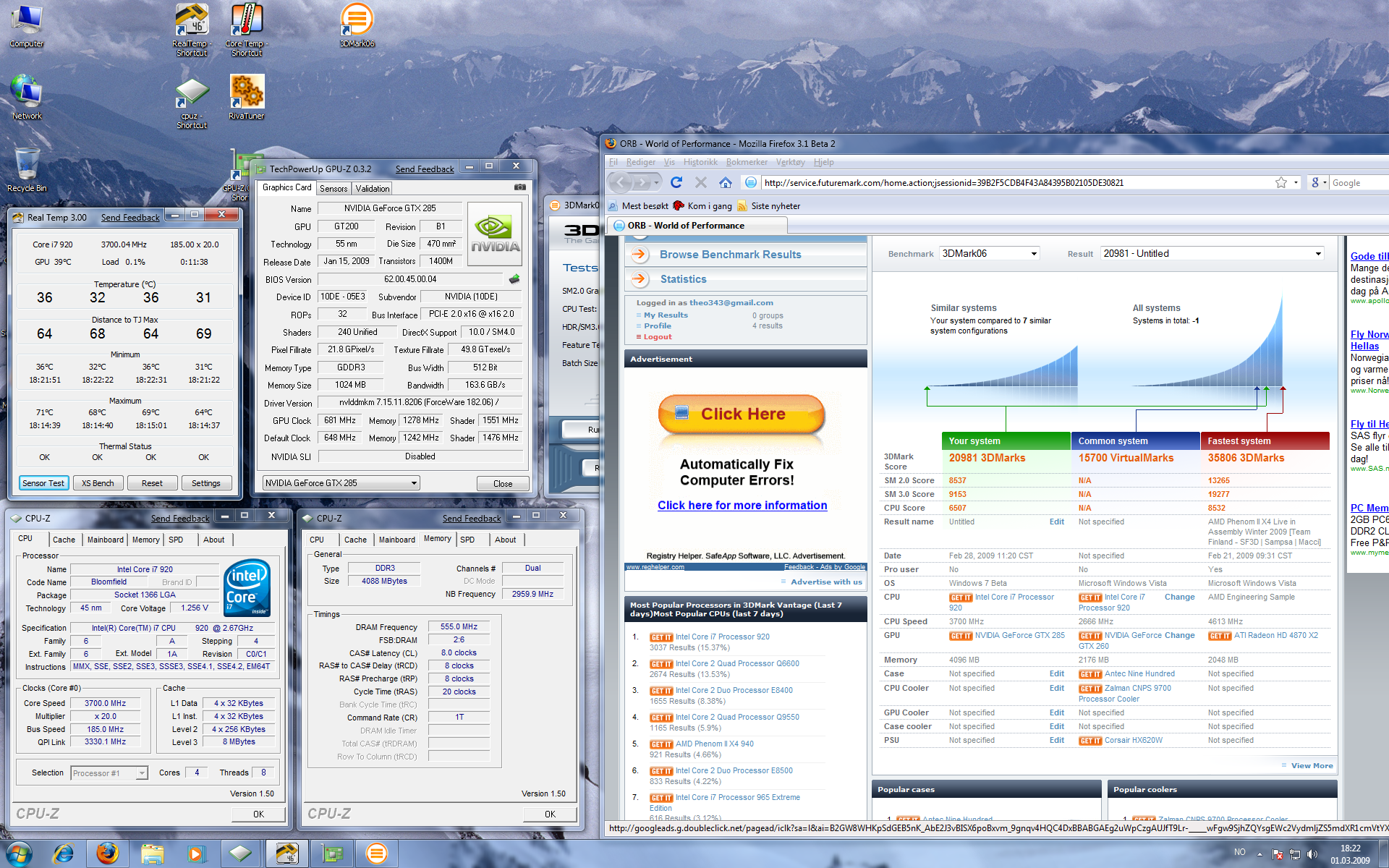
Task: Open the Network desktop icon
Action: (x=27, y=97)
